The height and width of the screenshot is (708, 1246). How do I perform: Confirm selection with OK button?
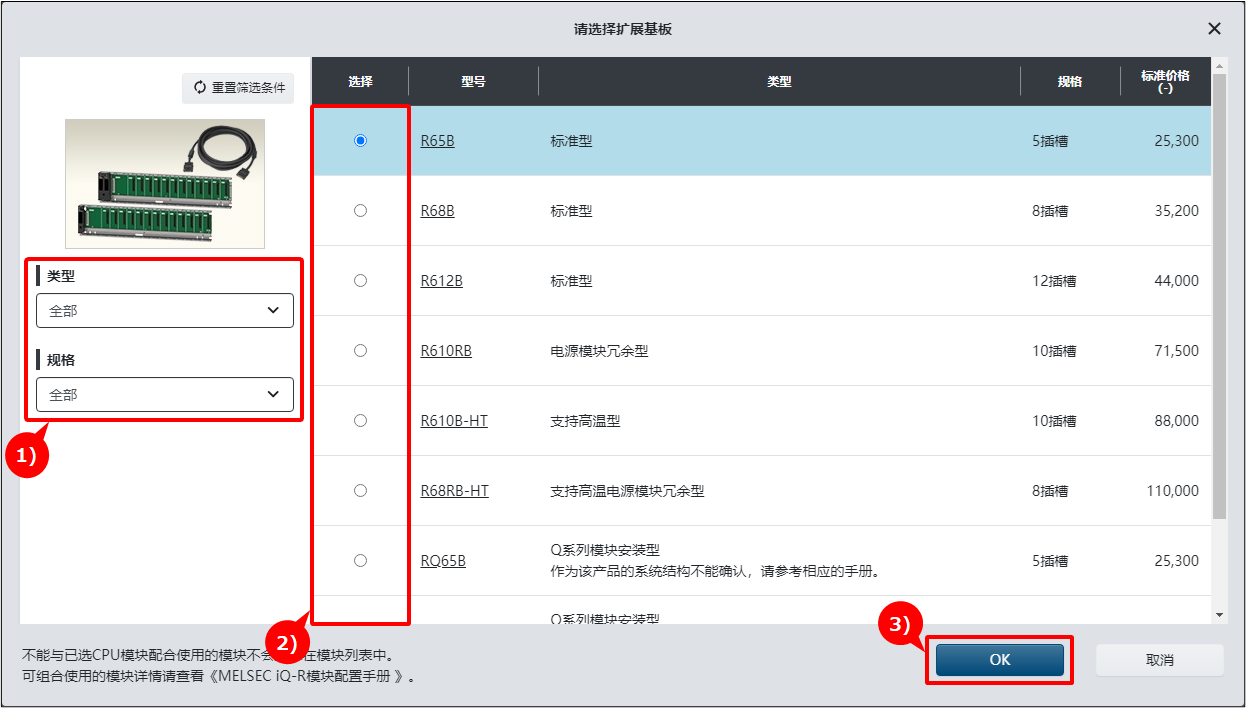1000,660
